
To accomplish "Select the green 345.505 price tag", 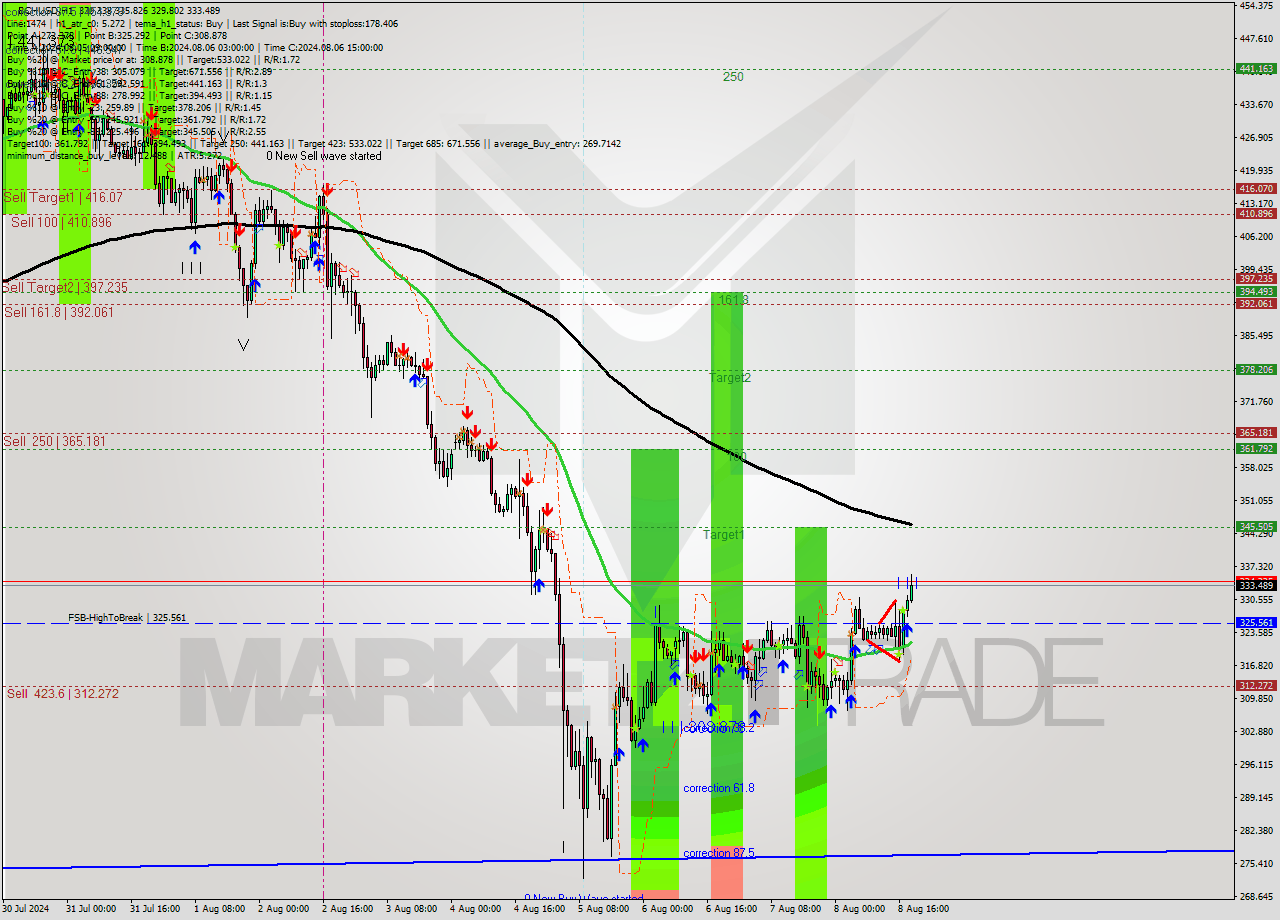I will [x=1256, y=526].
